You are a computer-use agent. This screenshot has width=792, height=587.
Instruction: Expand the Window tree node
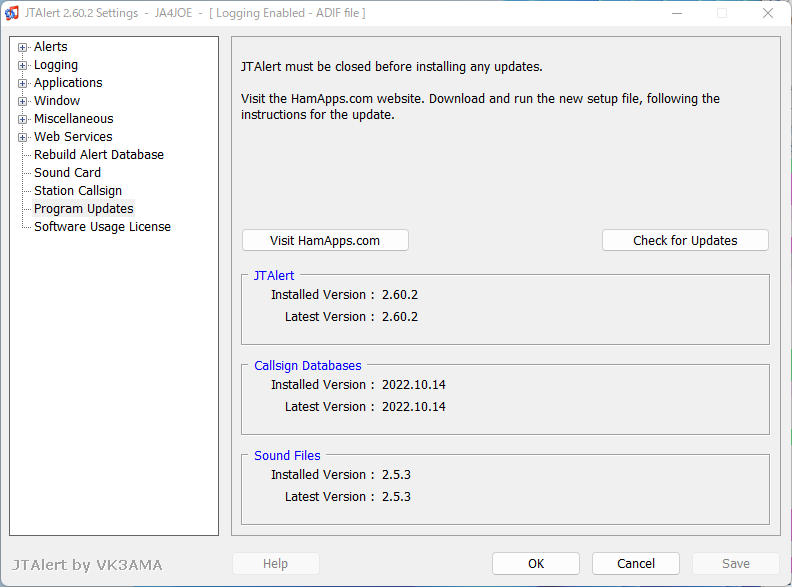(x=22, y=102)
